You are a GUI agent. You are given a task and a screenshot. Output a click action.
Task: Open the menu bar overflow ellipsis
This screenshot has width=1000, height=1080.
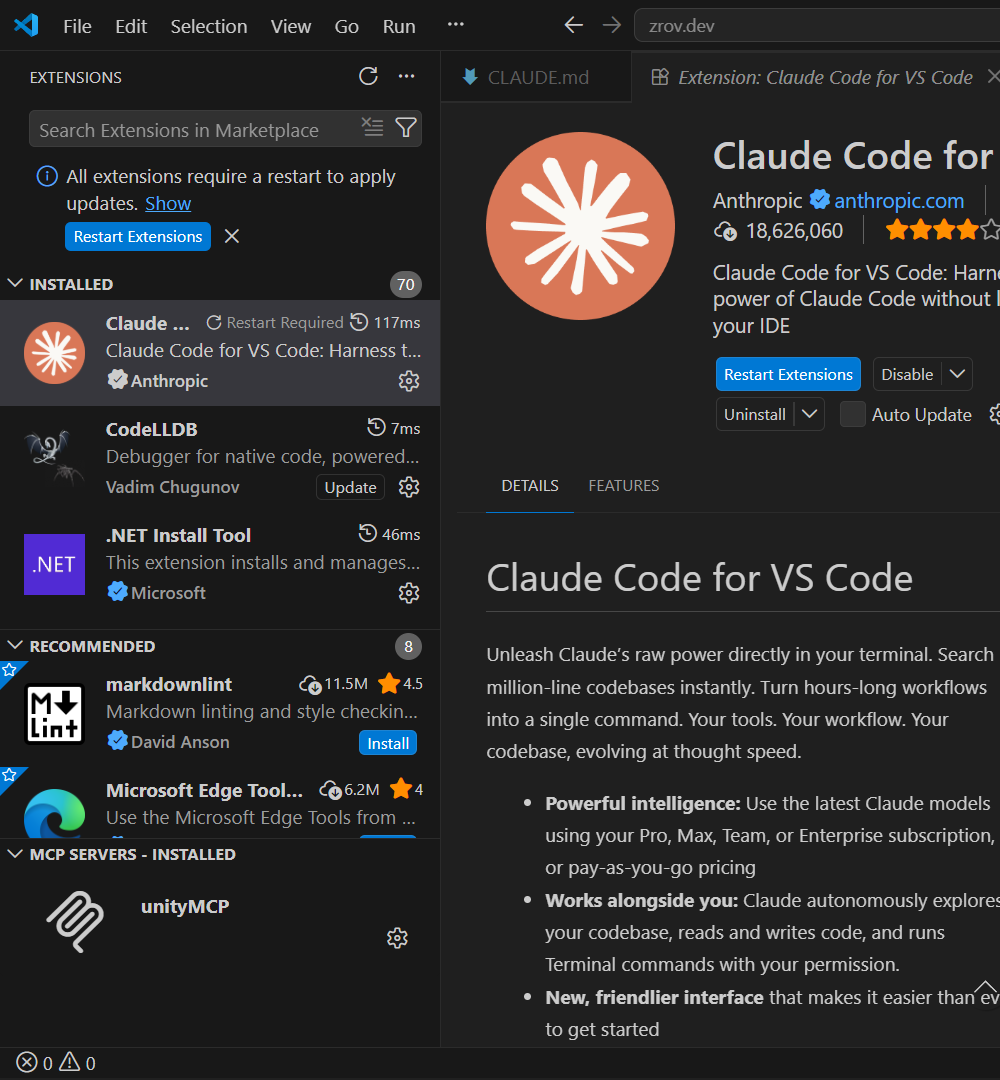455,25
